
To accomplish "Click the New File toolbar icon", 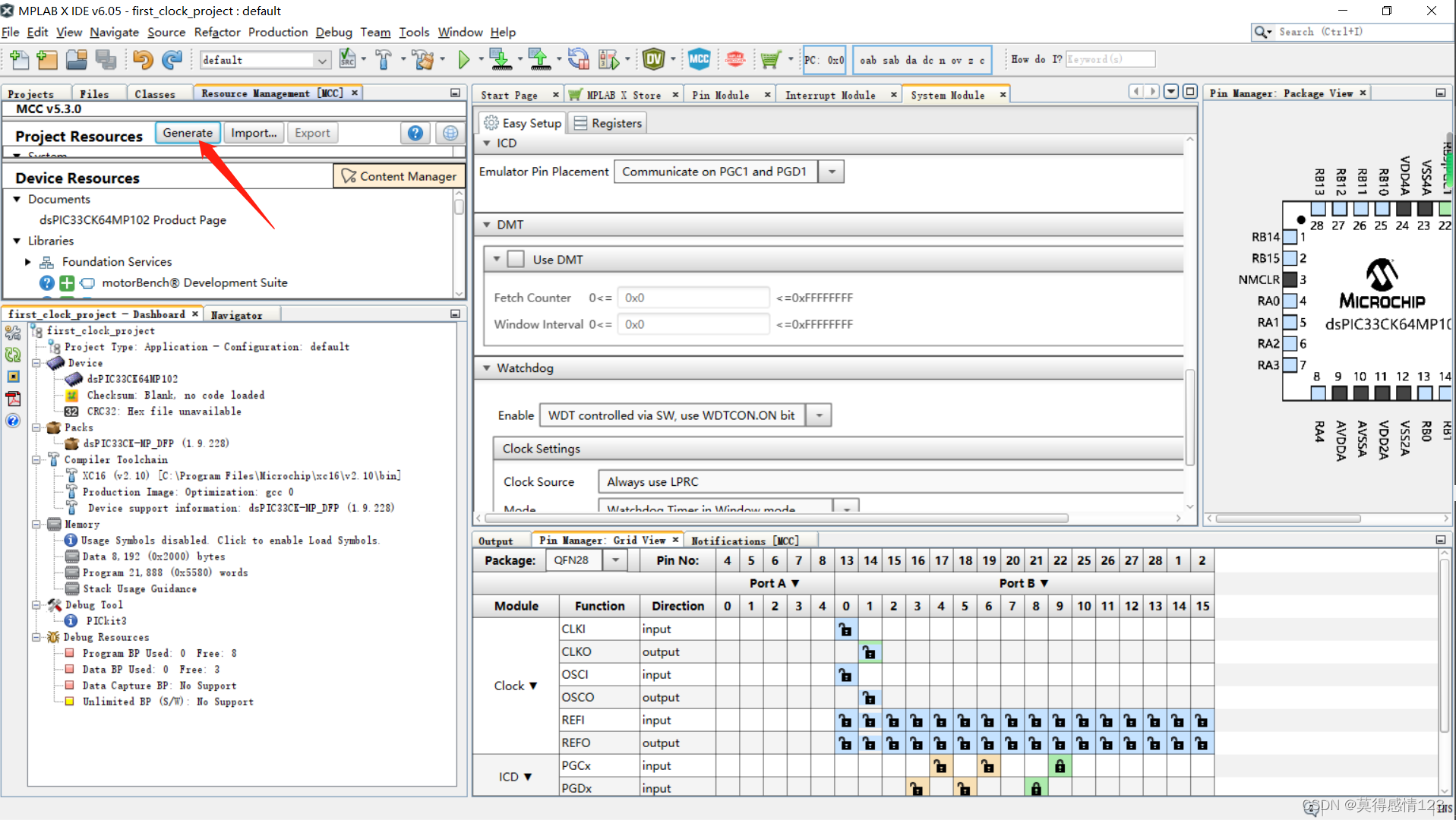I will pos(19,59).
